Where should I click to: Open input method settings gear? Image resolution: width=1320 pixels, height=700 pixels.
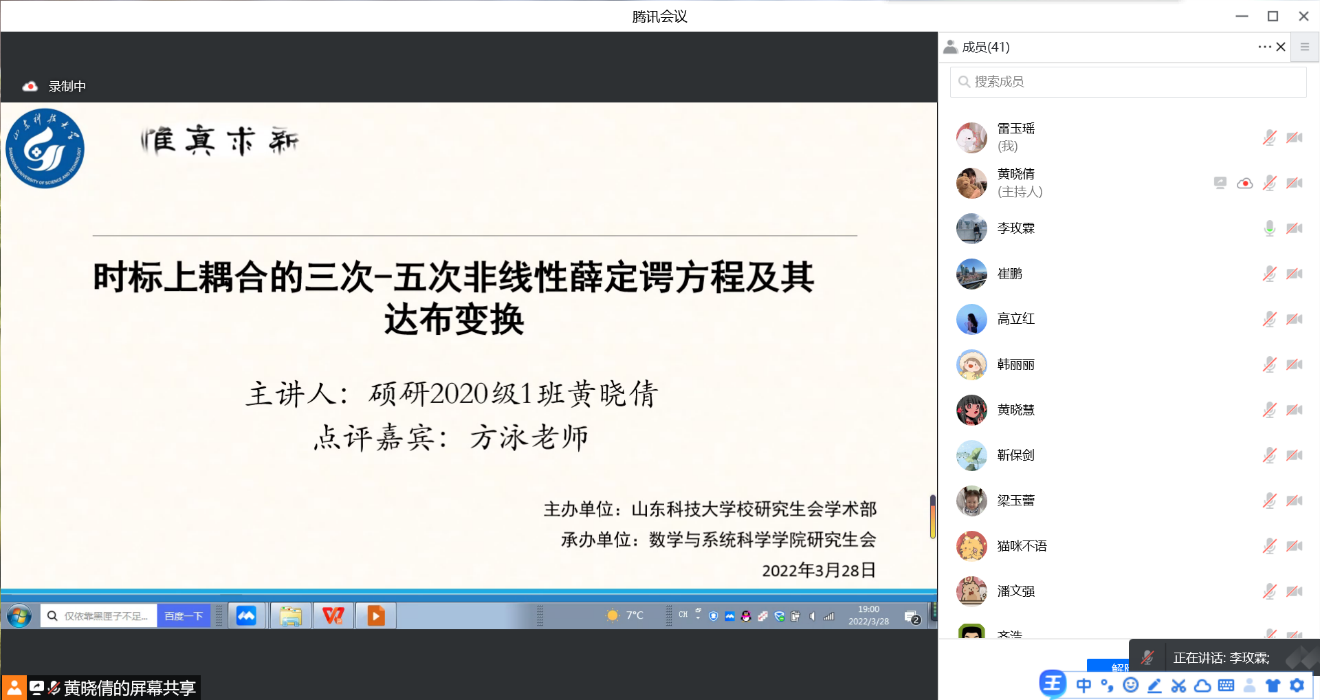click(1297, 686)
